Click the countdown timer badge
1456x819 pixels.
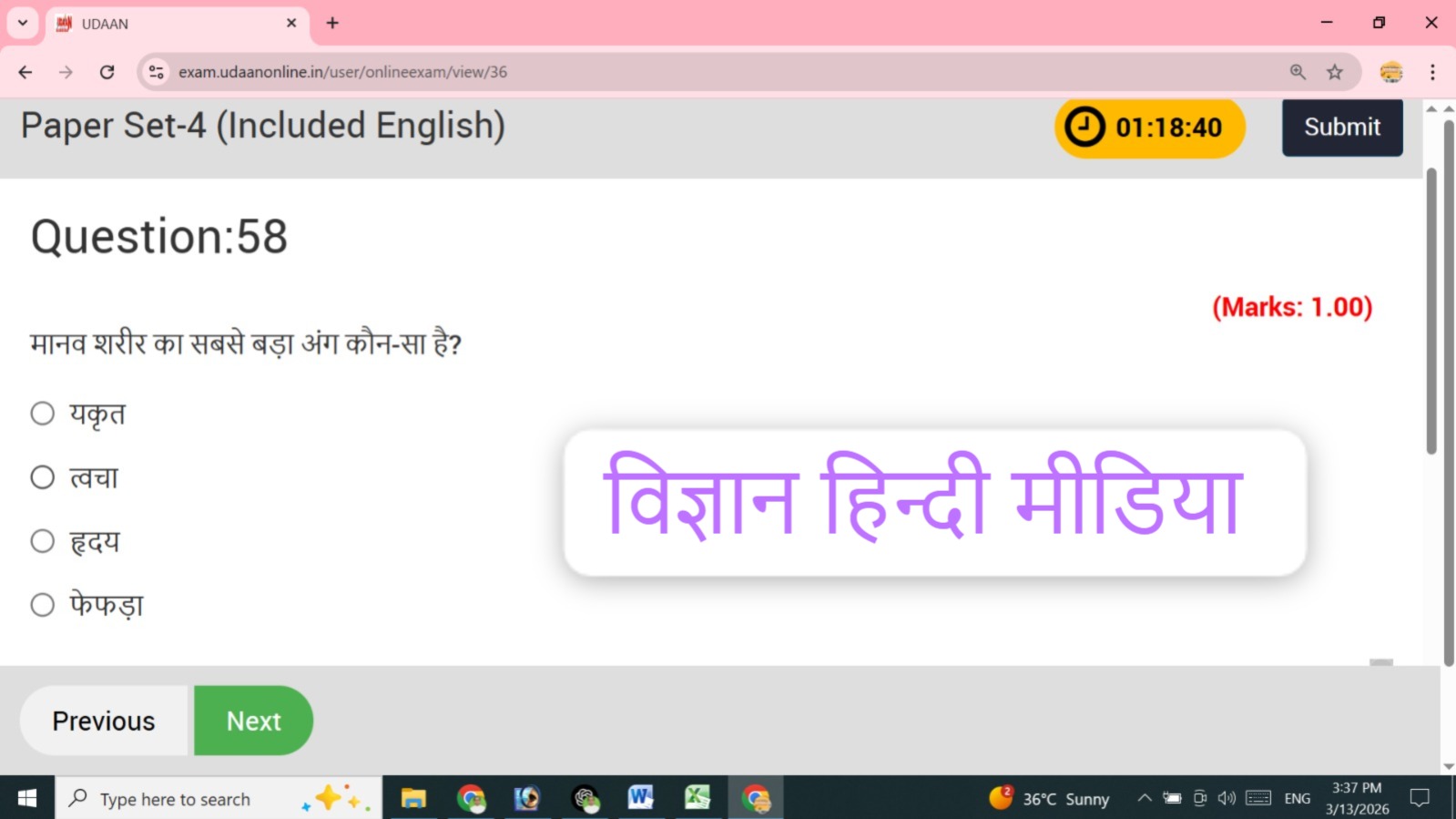(1149, 128)
